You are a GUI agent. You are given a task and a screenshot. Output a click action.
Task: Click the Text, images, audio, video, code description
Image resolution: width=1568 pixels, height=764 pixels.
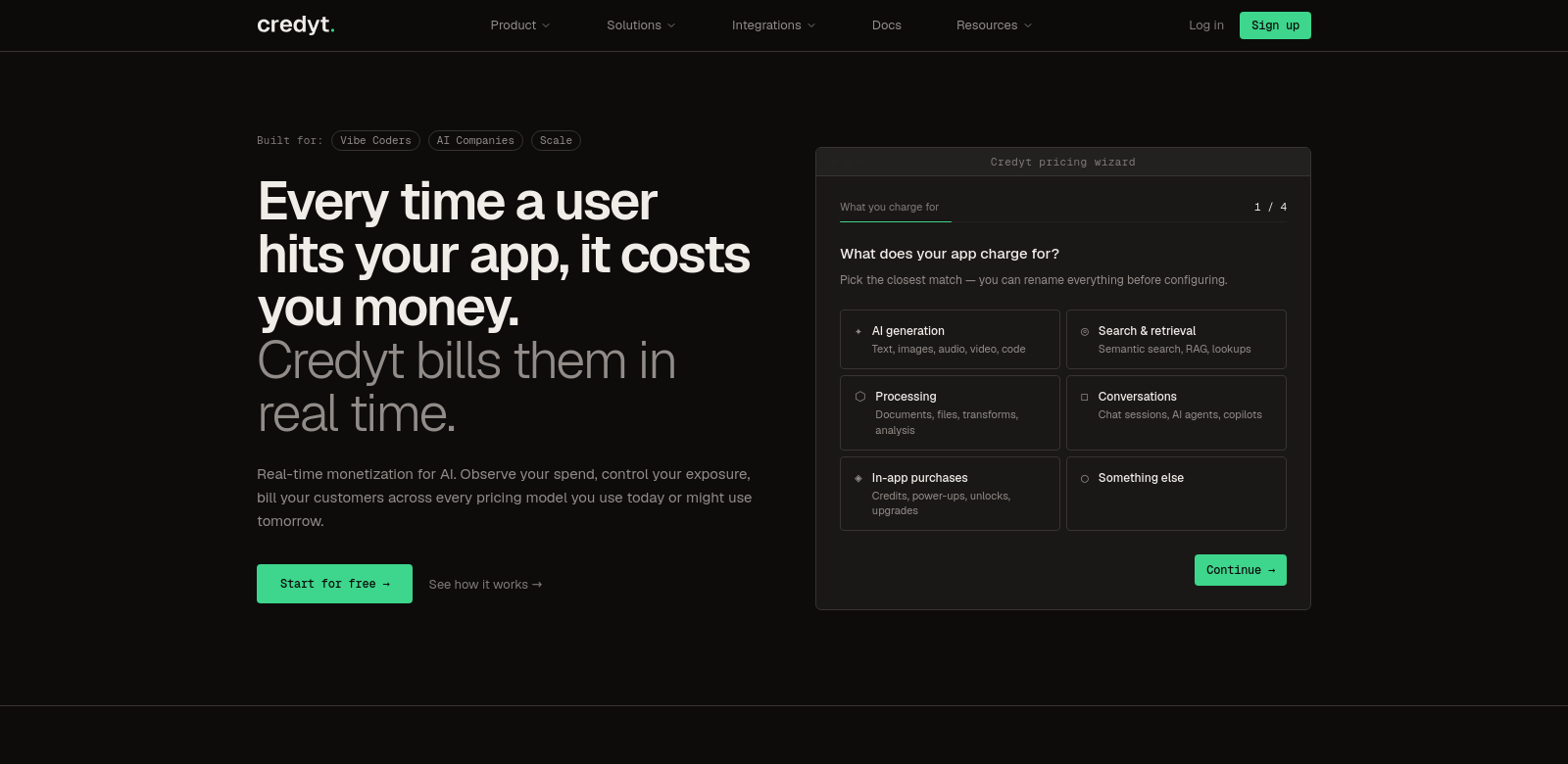948,350
